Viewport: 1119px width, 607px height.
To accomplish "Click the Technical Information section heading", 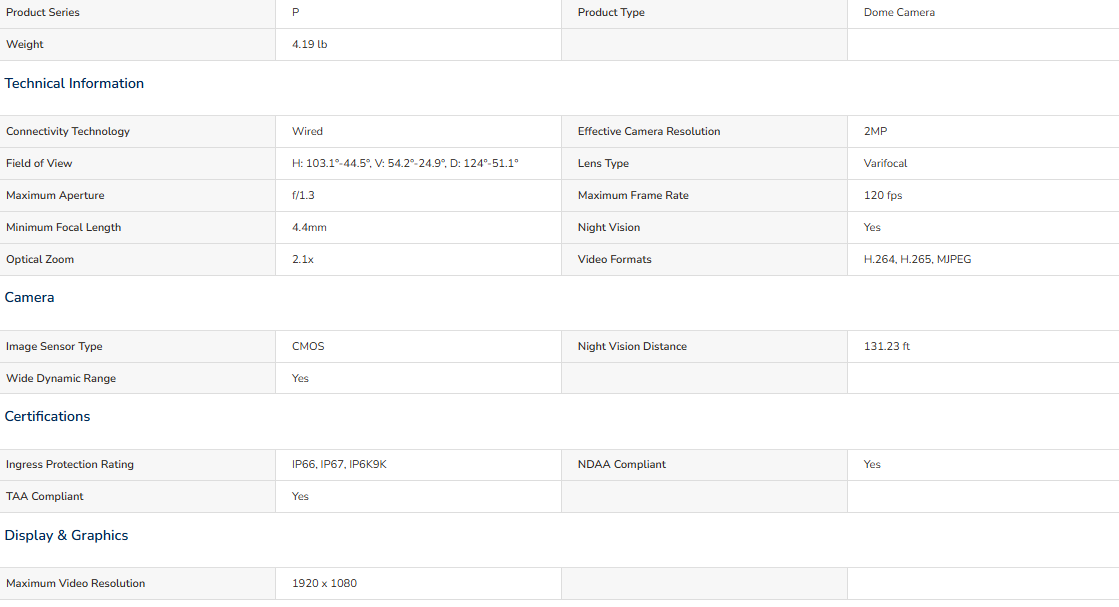I will pyautogui.click(x=74, y=83).
